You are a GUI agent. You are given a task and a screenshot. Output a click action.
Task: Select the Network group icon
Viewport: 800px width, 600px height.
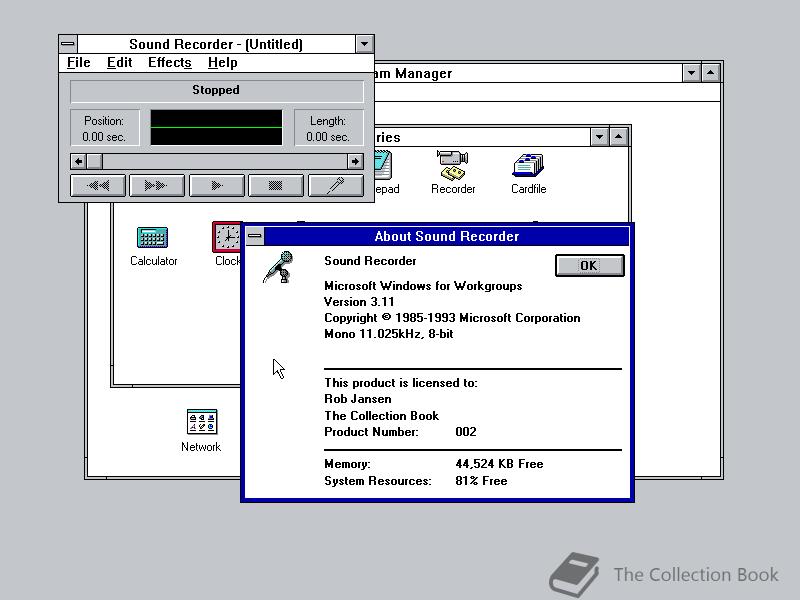201,431
